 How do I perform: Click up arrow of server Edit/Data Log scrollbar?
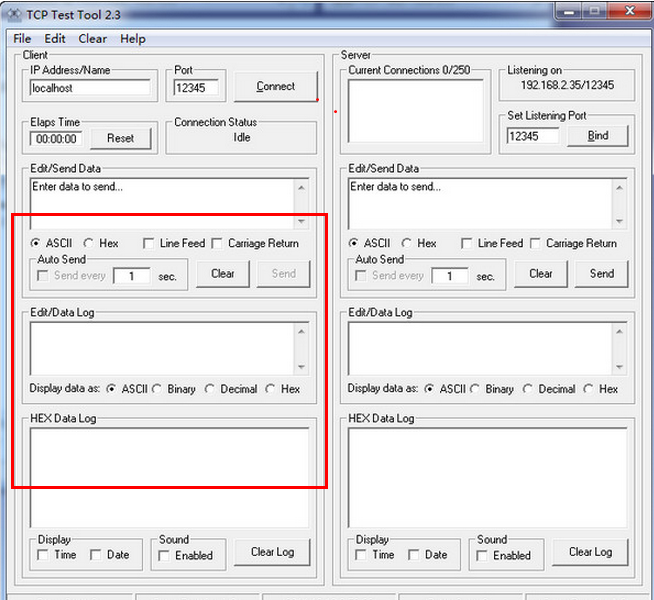coord(619,331)
